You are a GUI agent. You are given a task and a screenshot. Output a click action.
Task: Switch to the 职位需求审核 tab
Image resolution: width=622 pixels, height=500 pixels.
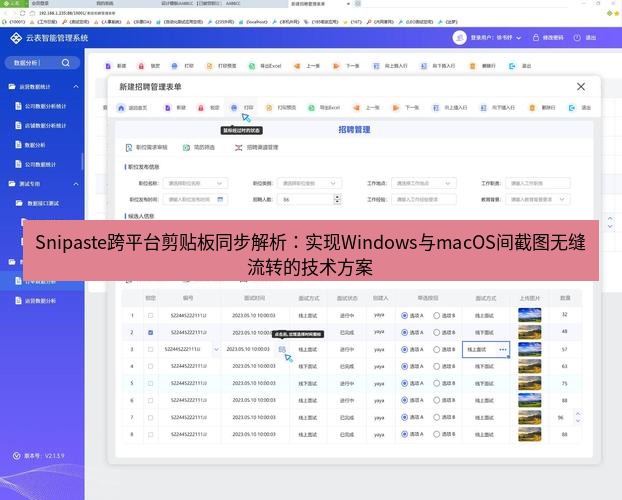[146, 148]
